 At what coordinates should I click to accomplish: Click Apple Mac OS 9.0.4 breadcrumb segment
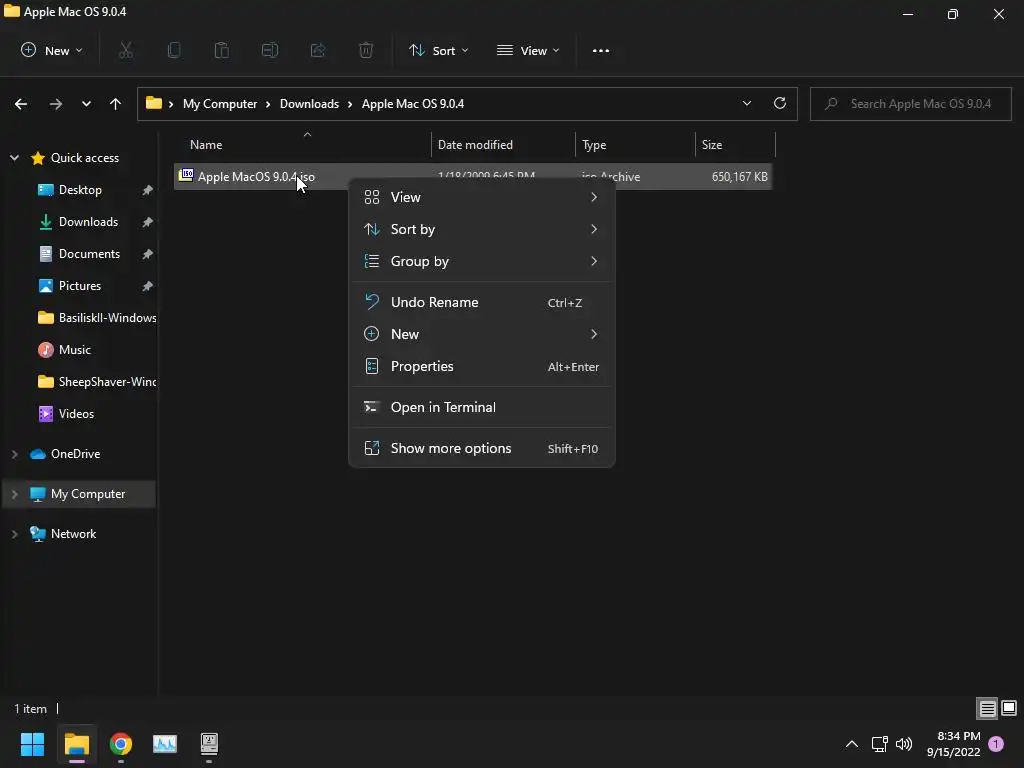[413, 104]
